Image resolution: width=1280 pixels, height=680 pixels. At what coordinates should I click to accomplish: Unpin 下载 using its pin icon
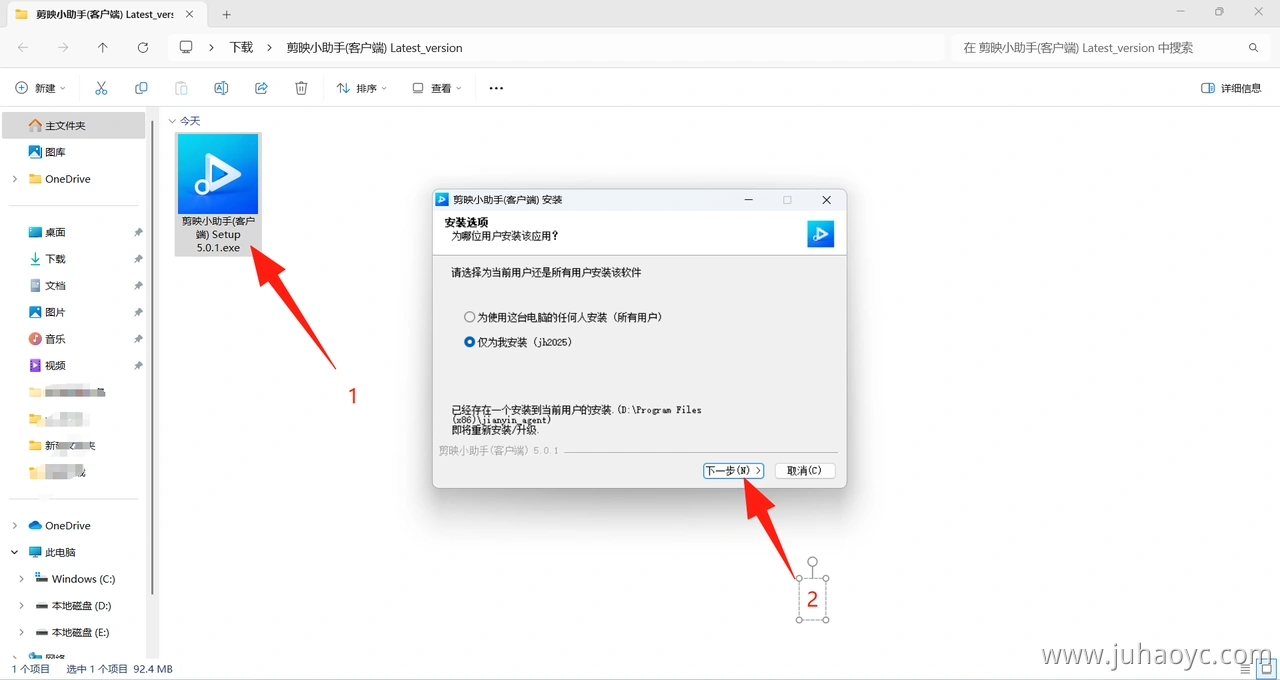click(138, 259)
